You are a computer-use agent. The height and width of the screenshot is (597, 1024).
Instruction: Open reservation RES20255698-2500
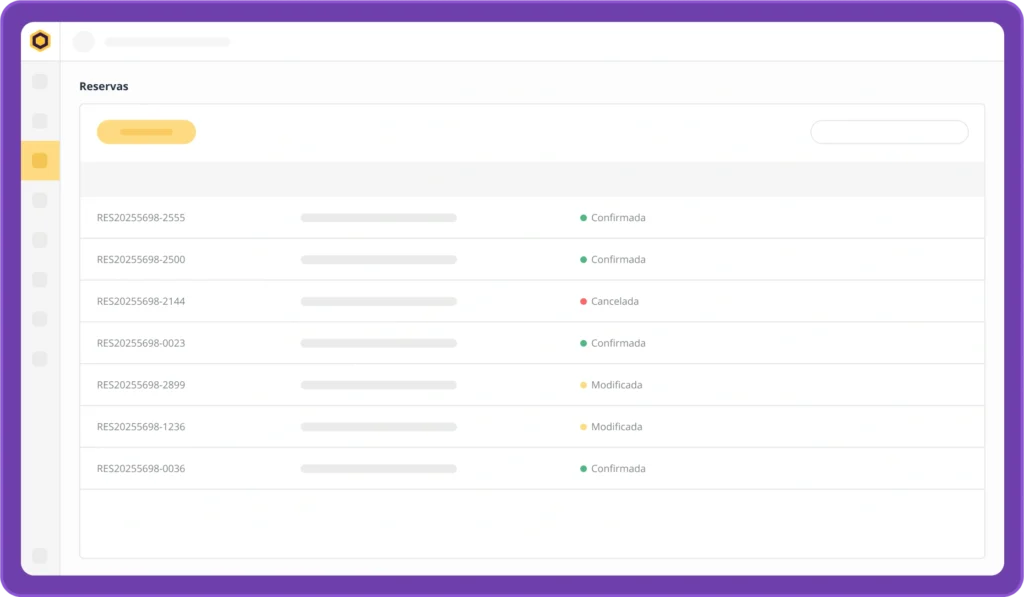(141, 259)
